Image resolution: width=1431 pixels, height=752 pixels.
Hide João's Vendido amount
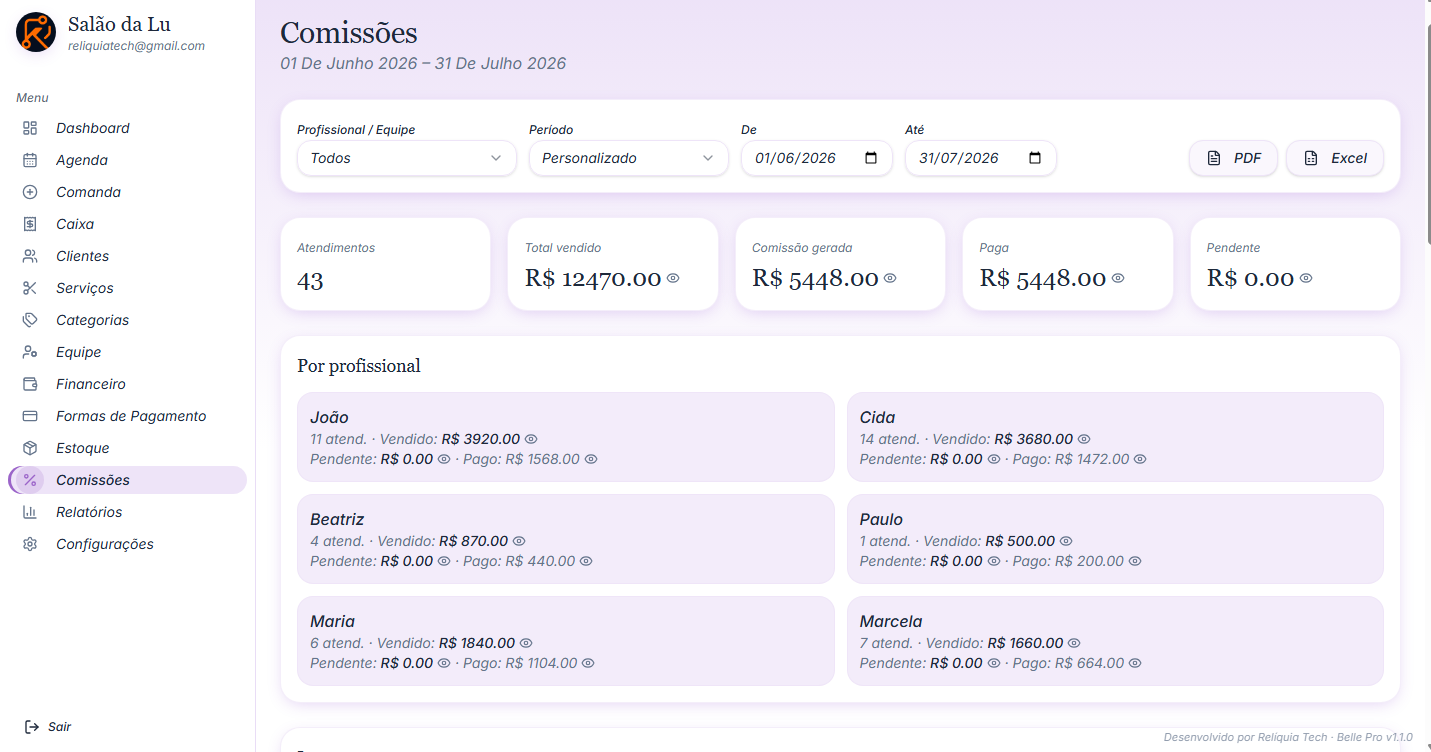pos(532,439)
